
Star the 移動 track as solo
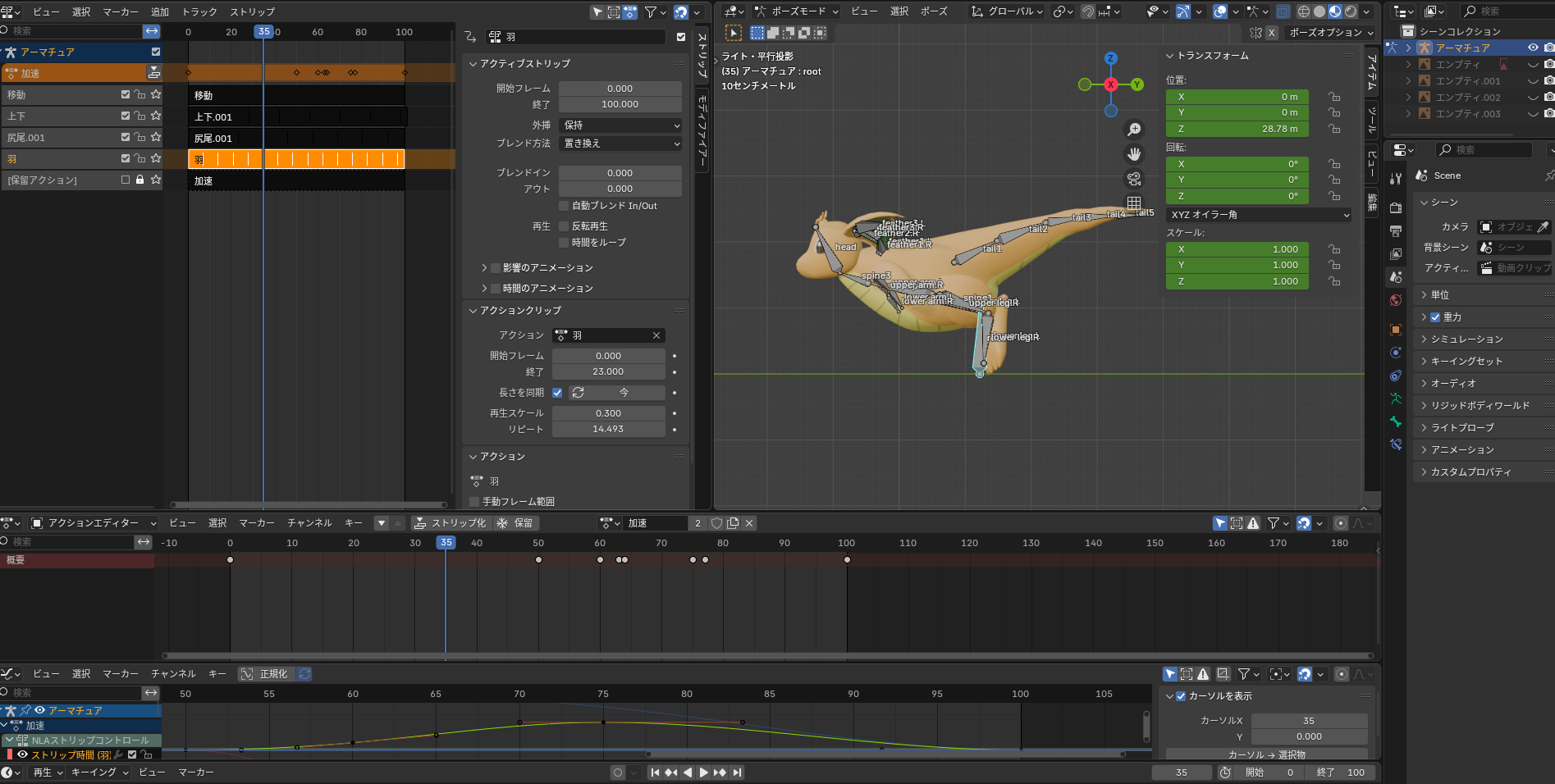click(156, 94)
